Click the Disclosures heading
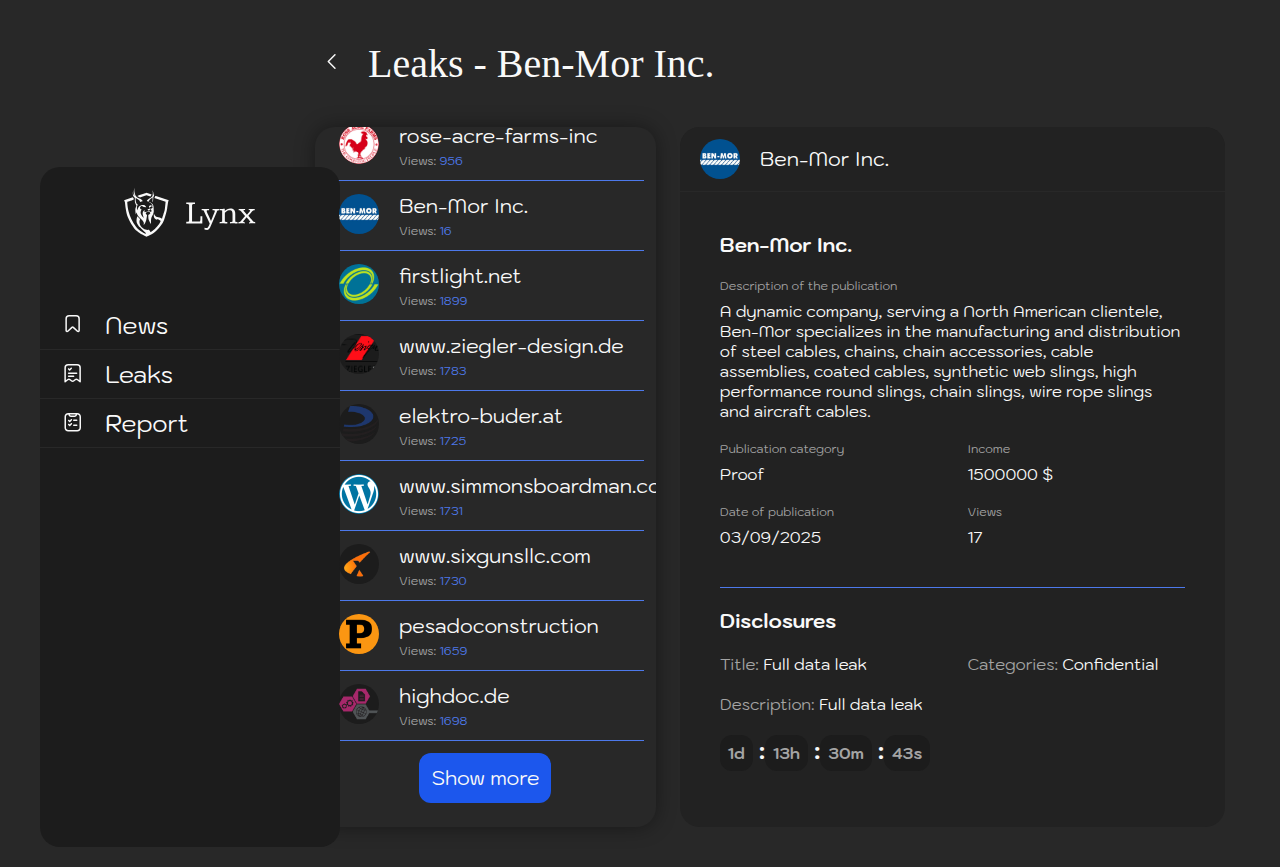 pyautogui.click(x=778, y=621)
